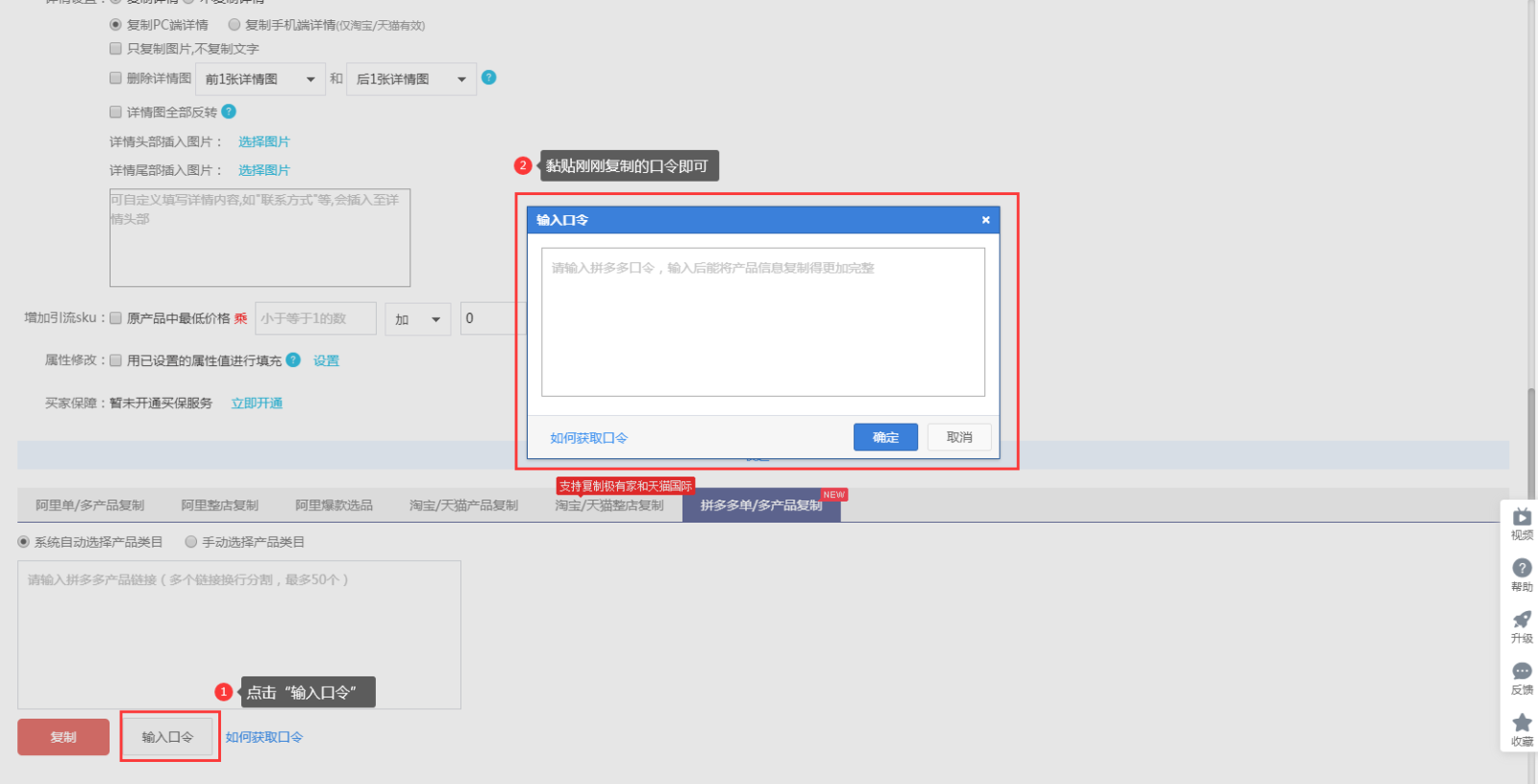Viewport: 1538px width, 784px height.
Task: Select 复制手机端详情 radio button
Action: pos(234,25)
